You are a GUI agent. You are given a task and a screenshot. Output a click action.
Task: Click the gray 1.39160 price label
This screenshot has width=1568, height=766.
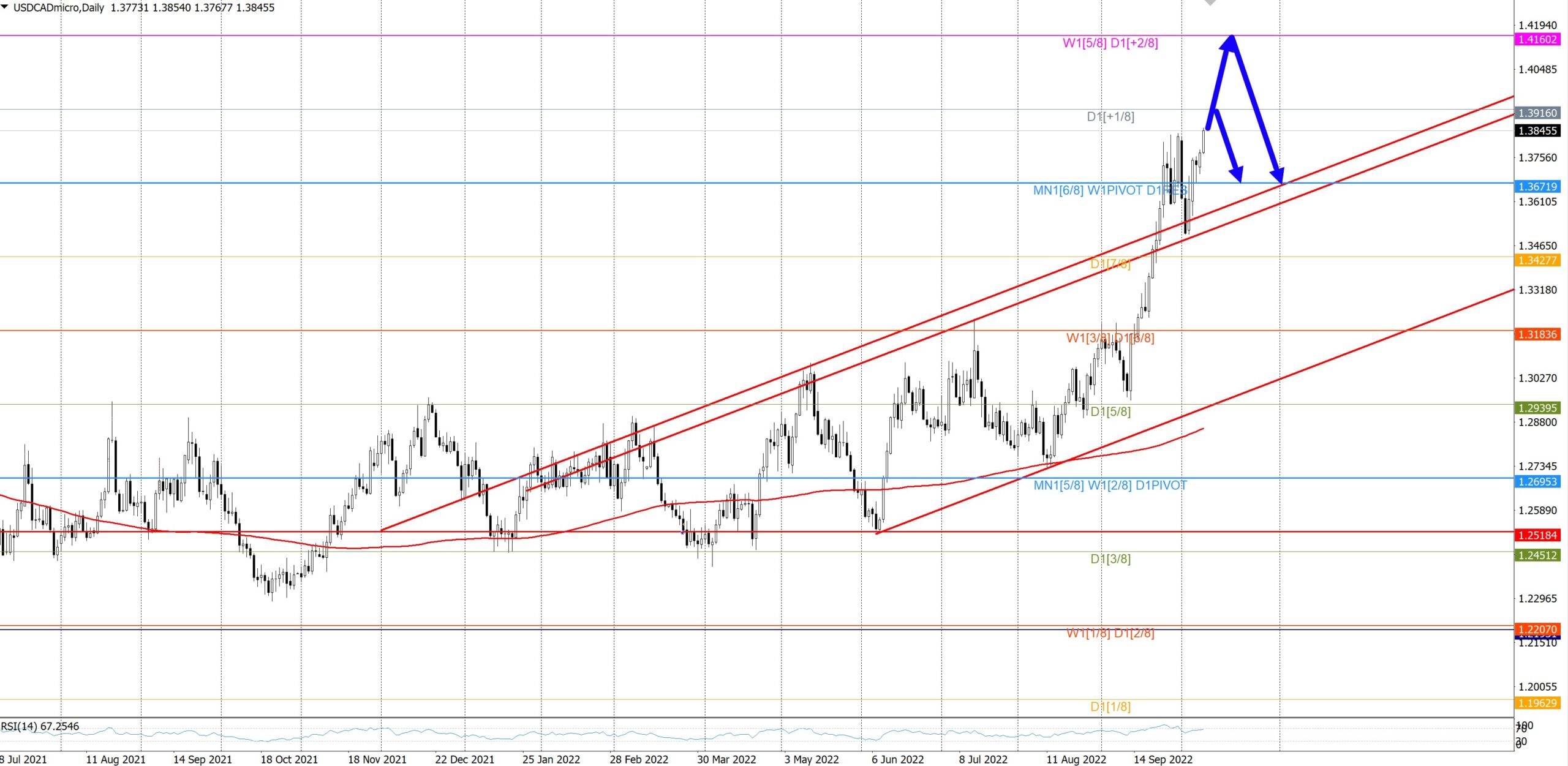1537,113
